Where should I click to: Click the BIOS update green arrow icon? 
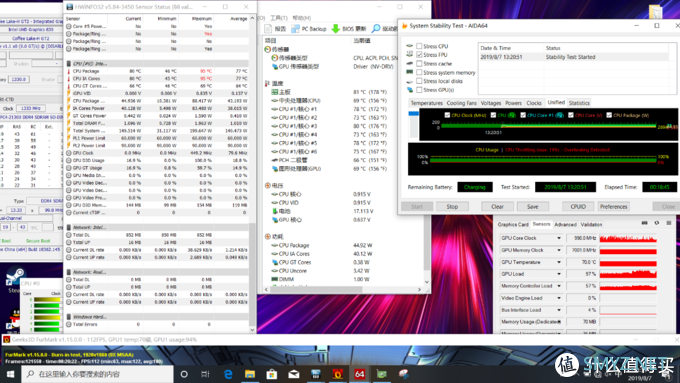pos(336,29)
